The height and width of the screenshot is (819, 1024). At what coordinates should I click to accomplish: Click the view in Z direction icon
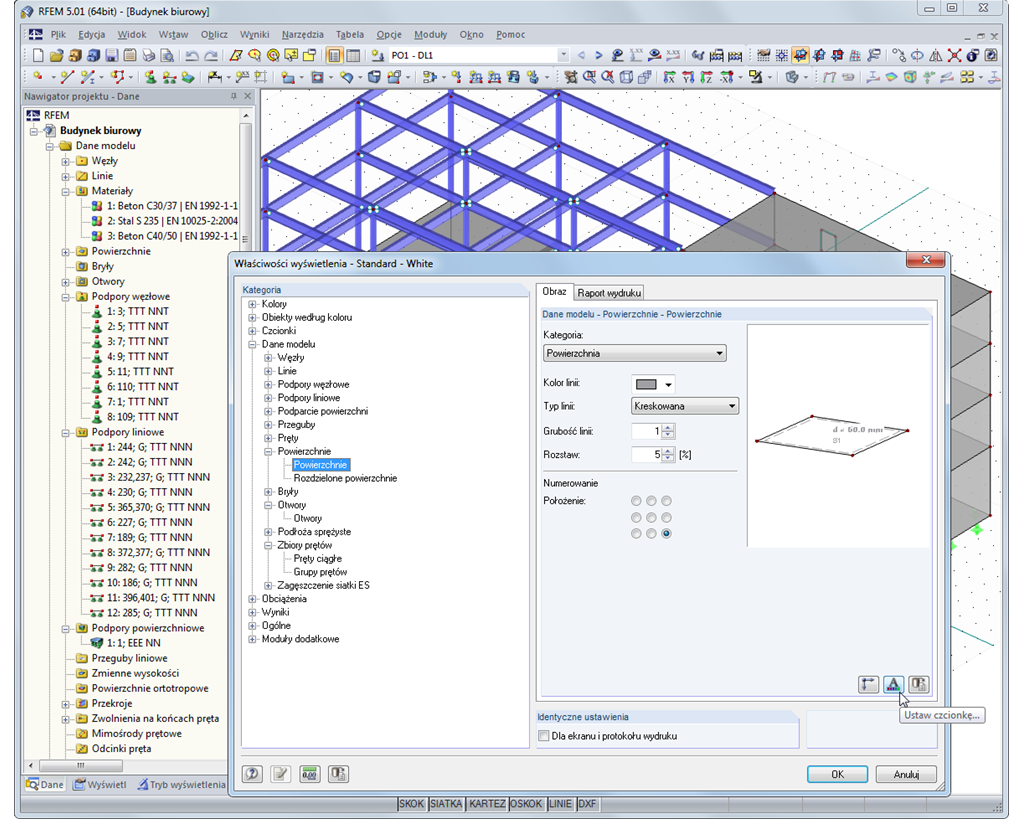(706, 77)
